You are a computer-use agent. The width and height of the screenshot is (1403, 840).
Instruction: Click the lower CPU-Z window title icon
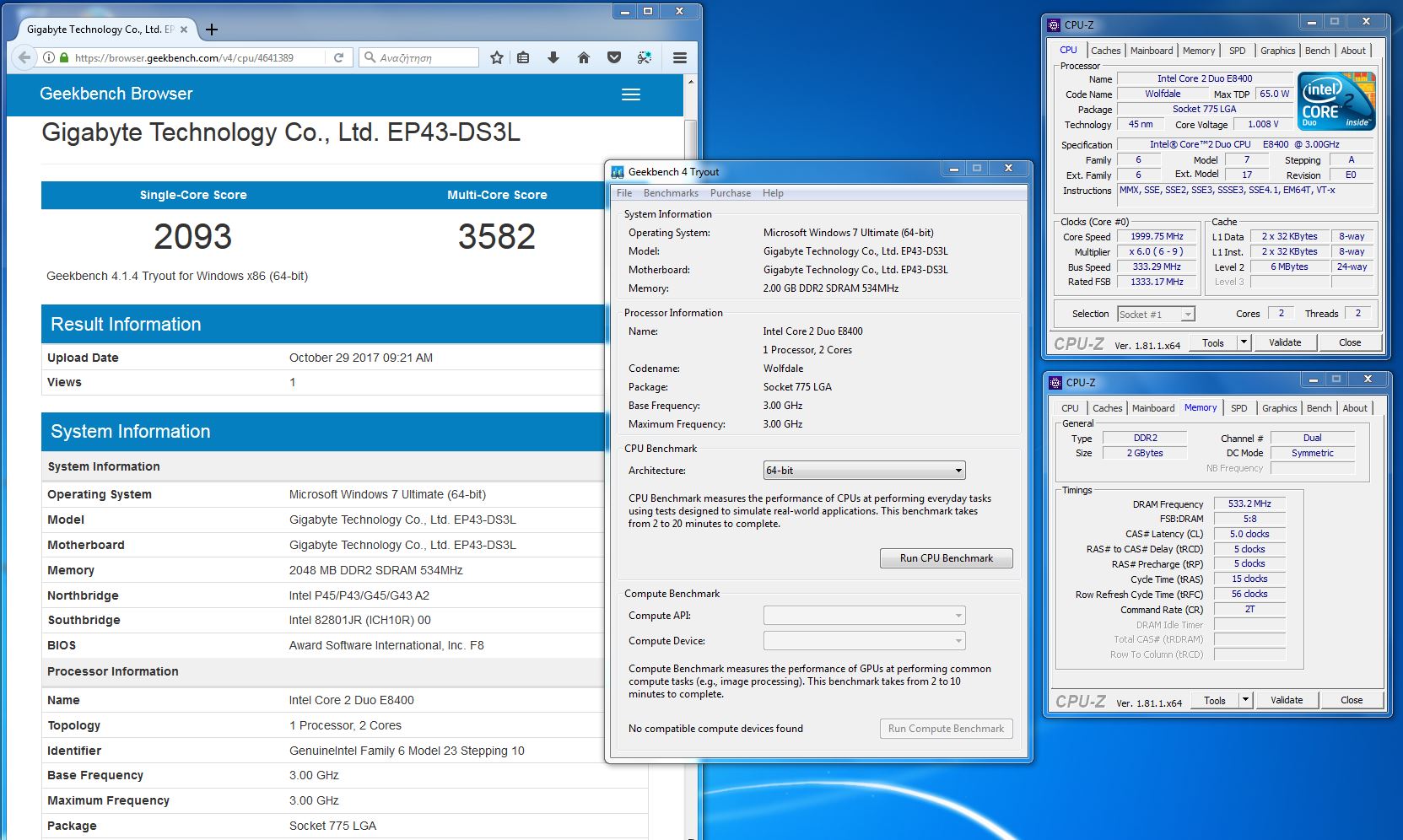[x=1055, y=383]
